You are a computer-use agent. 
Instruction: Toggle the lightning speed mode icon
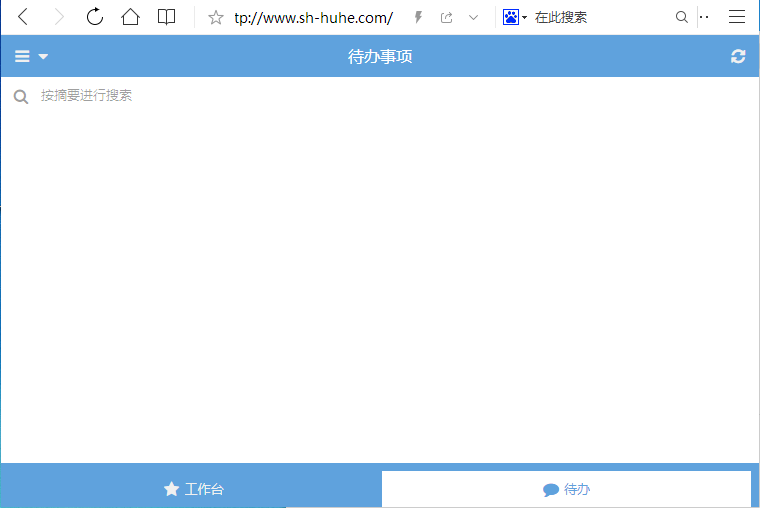[x=419, y=18]
